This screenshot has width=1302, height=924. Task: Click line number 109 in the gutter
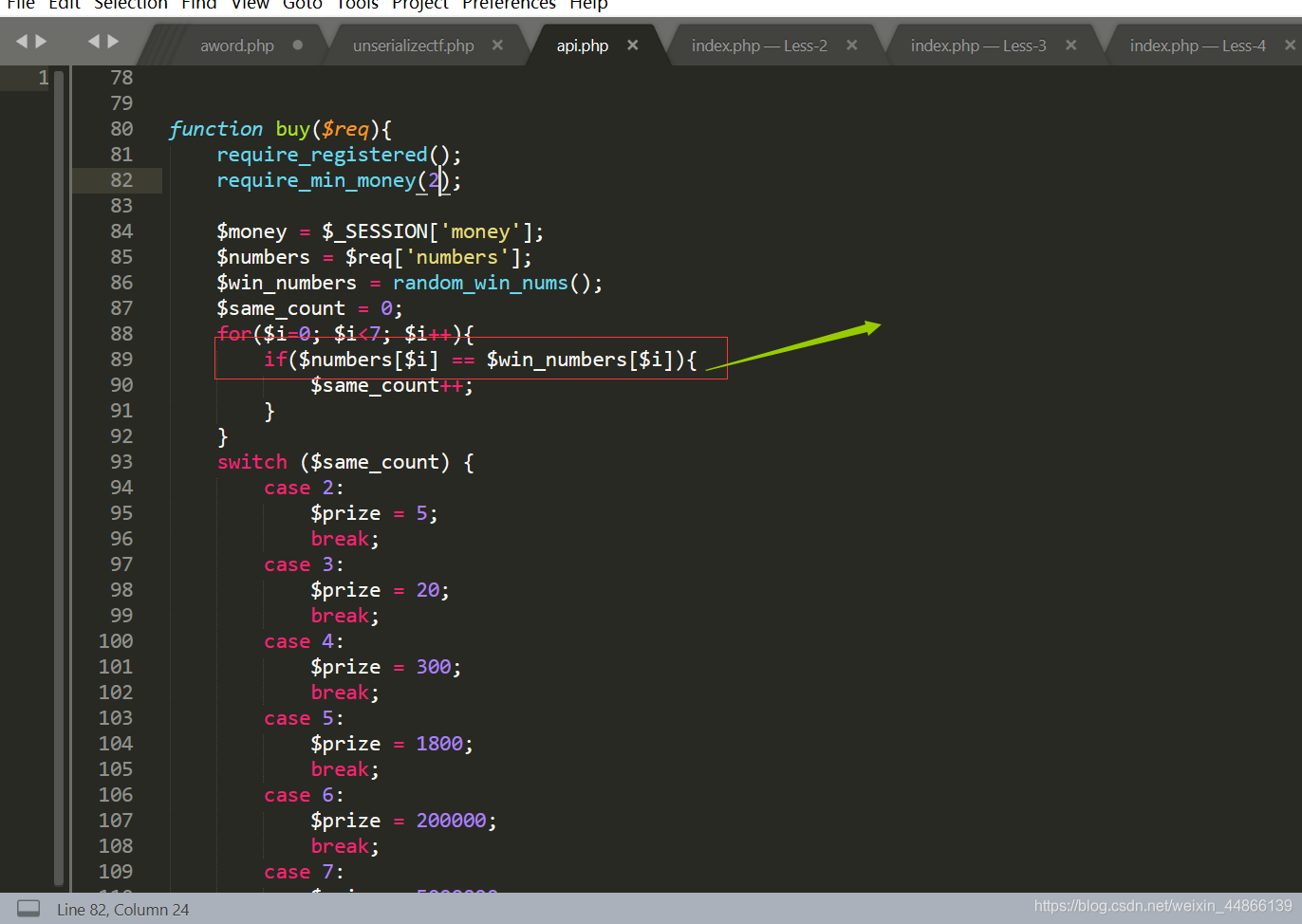pos(116,872)
